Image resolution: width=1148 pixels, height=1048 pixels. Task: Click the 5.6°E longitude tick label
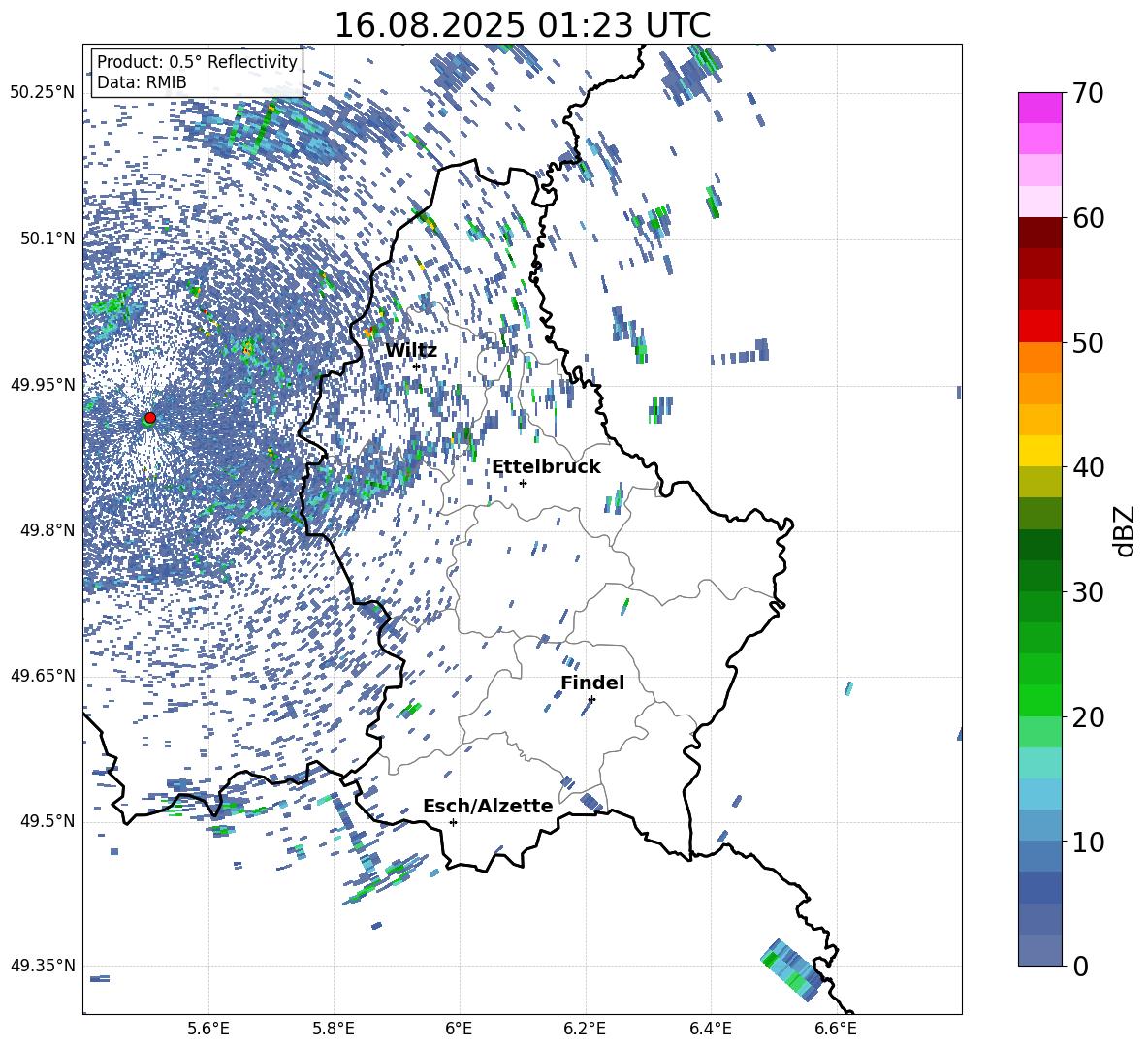tap(208, 1029)
